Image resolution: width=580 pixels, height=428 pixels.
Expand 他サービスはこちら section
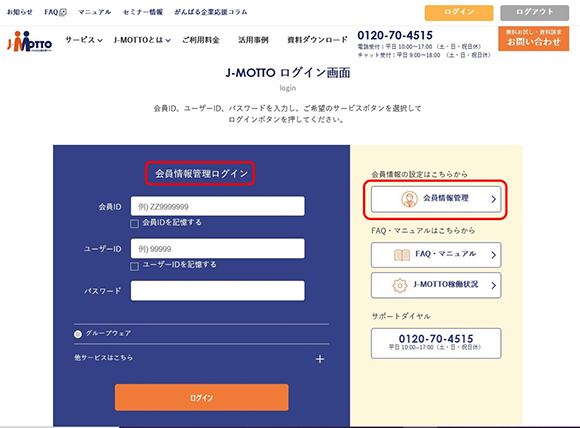(201, 358)
